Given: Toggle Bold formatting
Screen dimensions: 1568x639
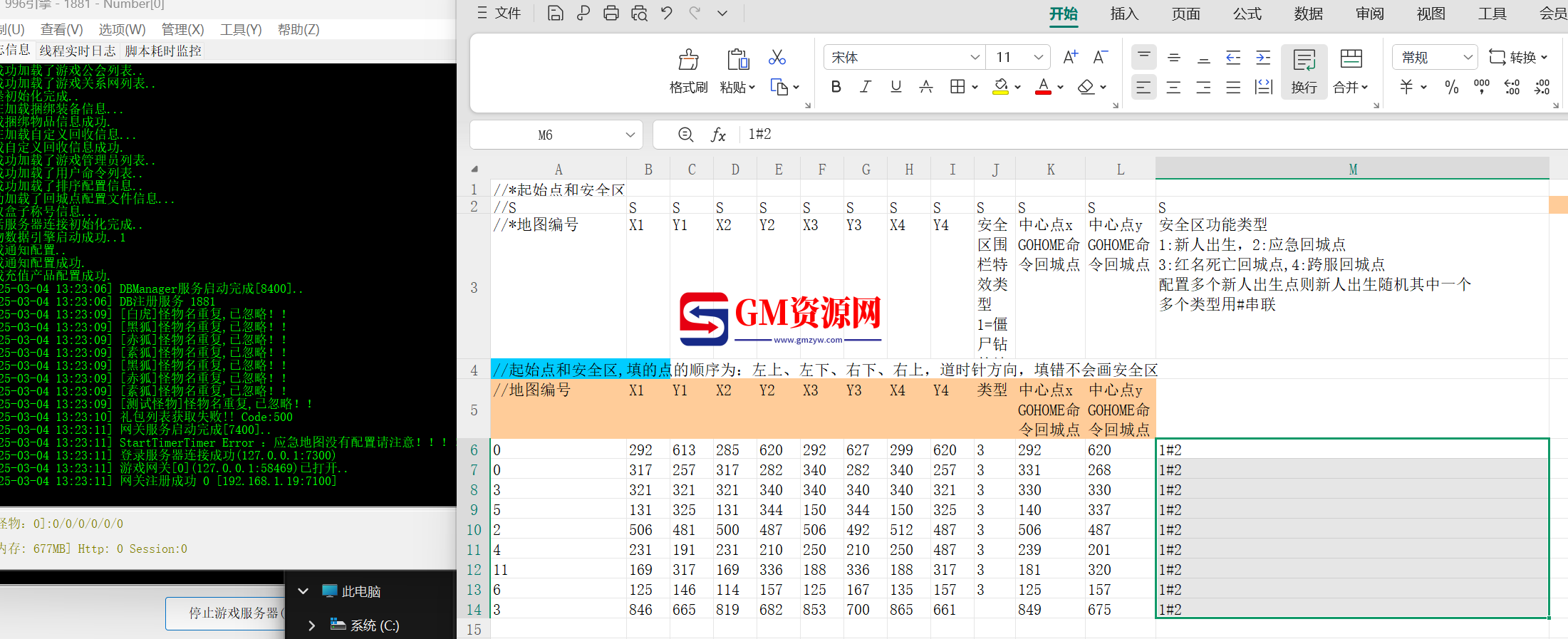Looking at the screenshot, I should click(x=836, y=87).
